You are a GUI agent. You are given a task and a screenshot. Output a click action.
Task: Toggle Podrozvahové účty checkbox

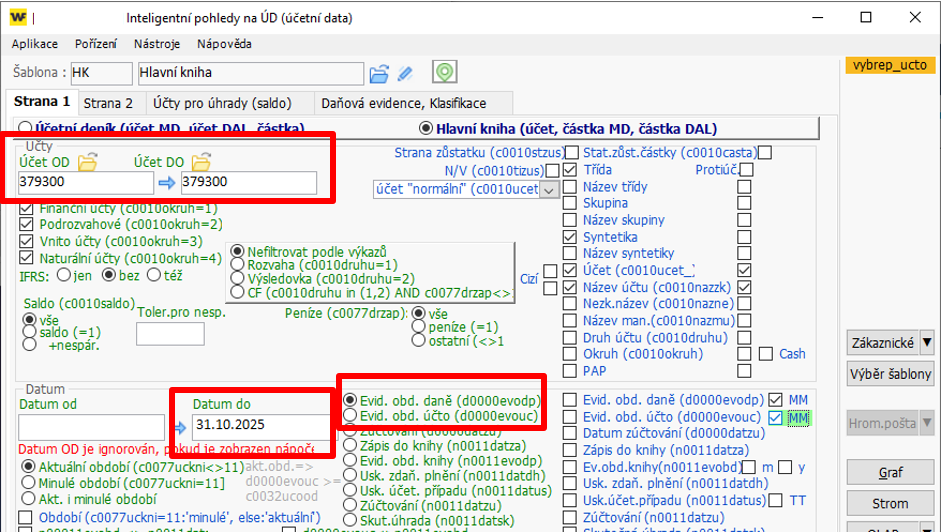pyautogui.click(x=26, y=225)
